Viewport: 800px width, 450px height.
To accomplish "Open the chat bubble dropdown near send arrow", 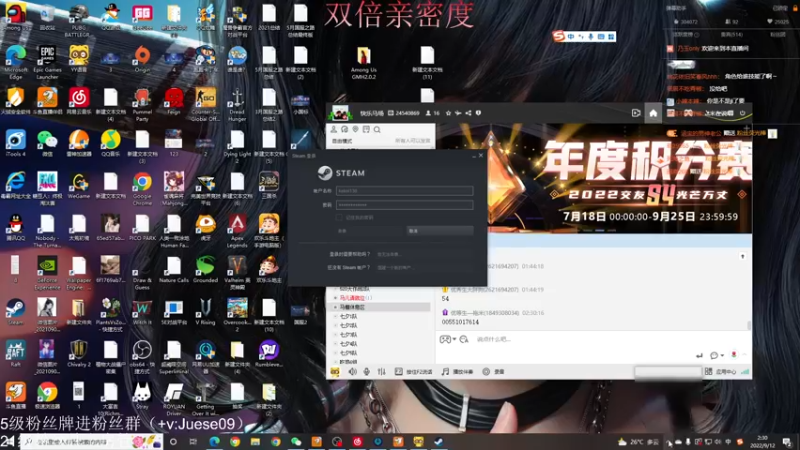I will [x=716, y=355].
